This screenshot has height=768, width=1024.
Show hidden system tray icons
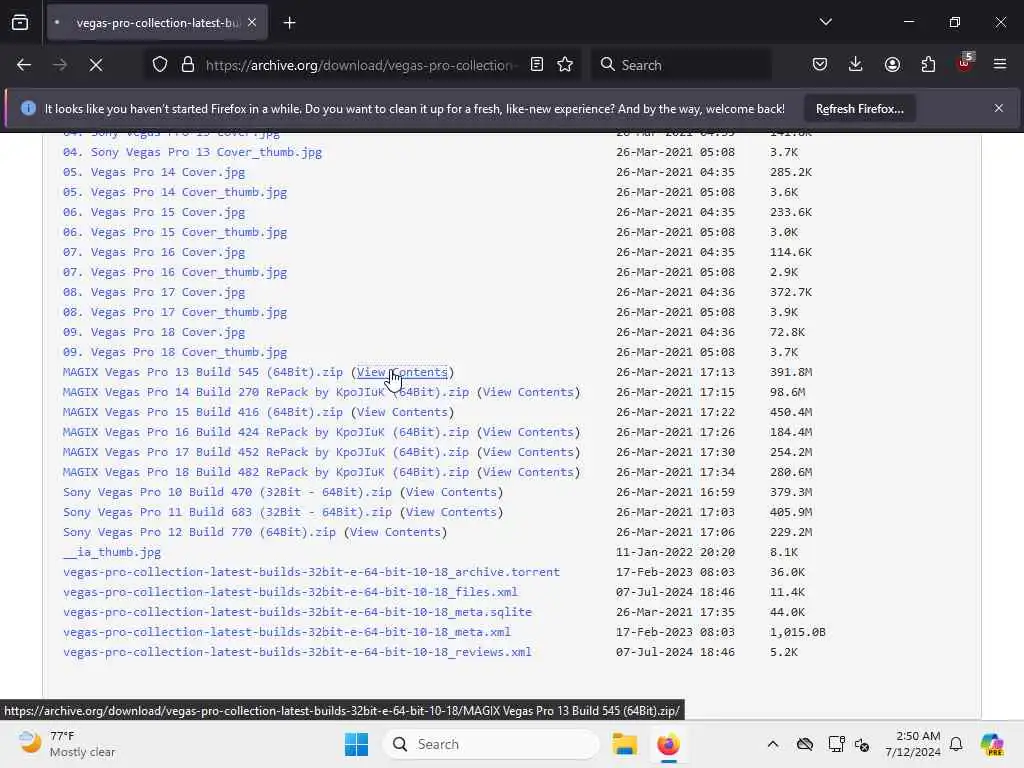(x=773, y=744)
